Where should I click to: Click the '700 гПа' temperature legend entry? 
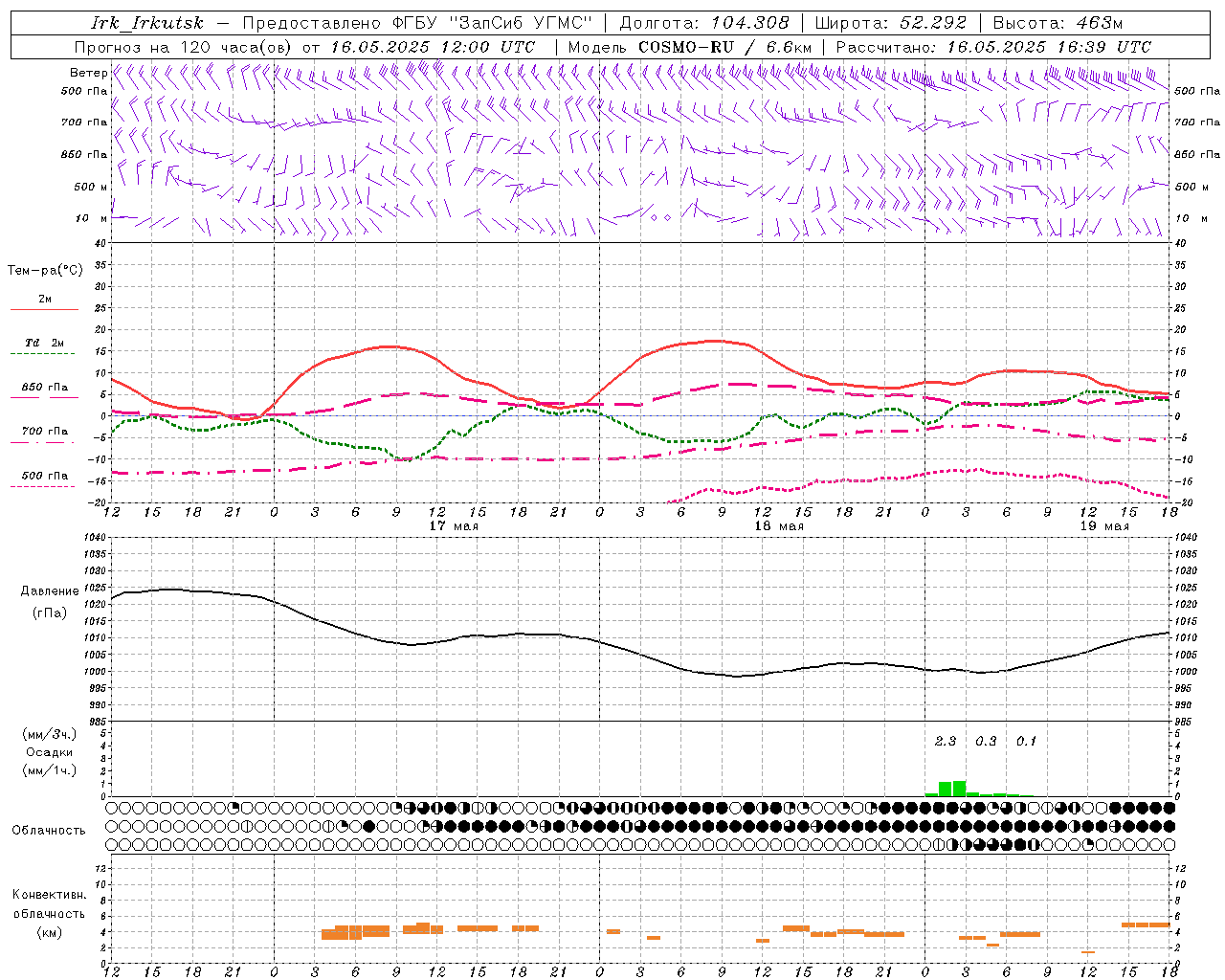(45, 432)
